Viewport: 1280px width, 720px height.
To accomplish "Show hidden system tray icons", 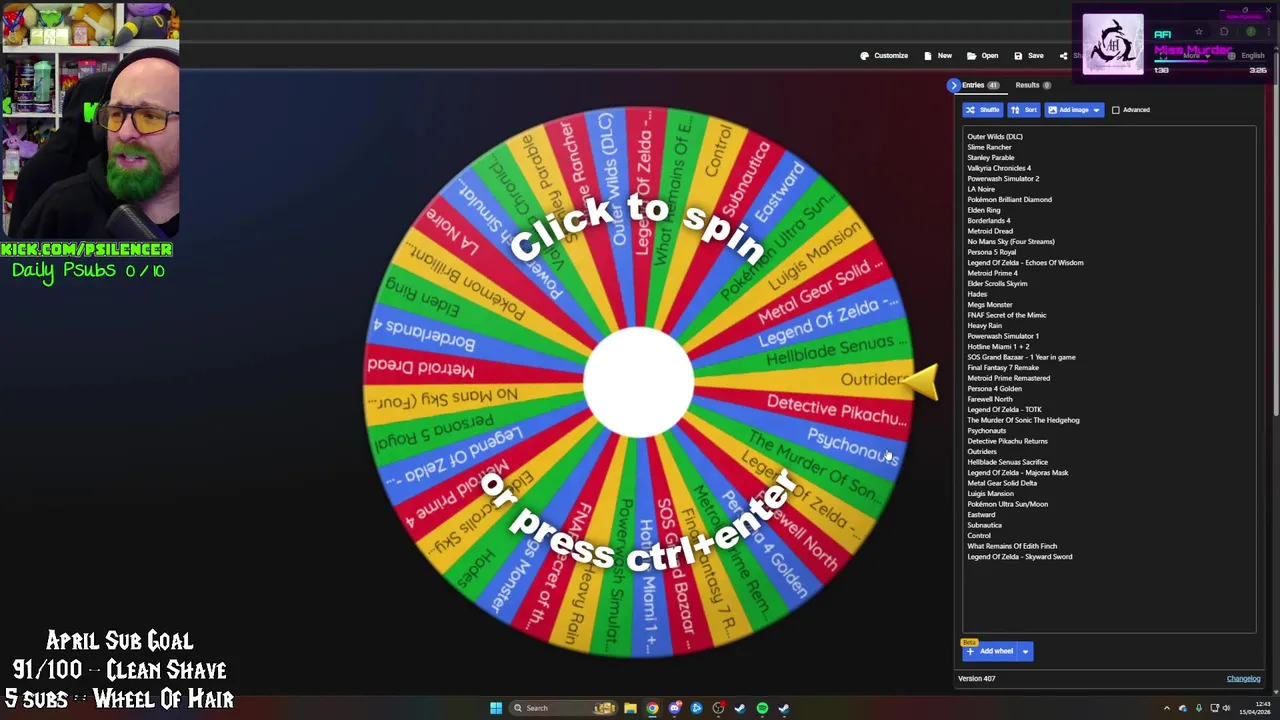I will pos(1166,708).
